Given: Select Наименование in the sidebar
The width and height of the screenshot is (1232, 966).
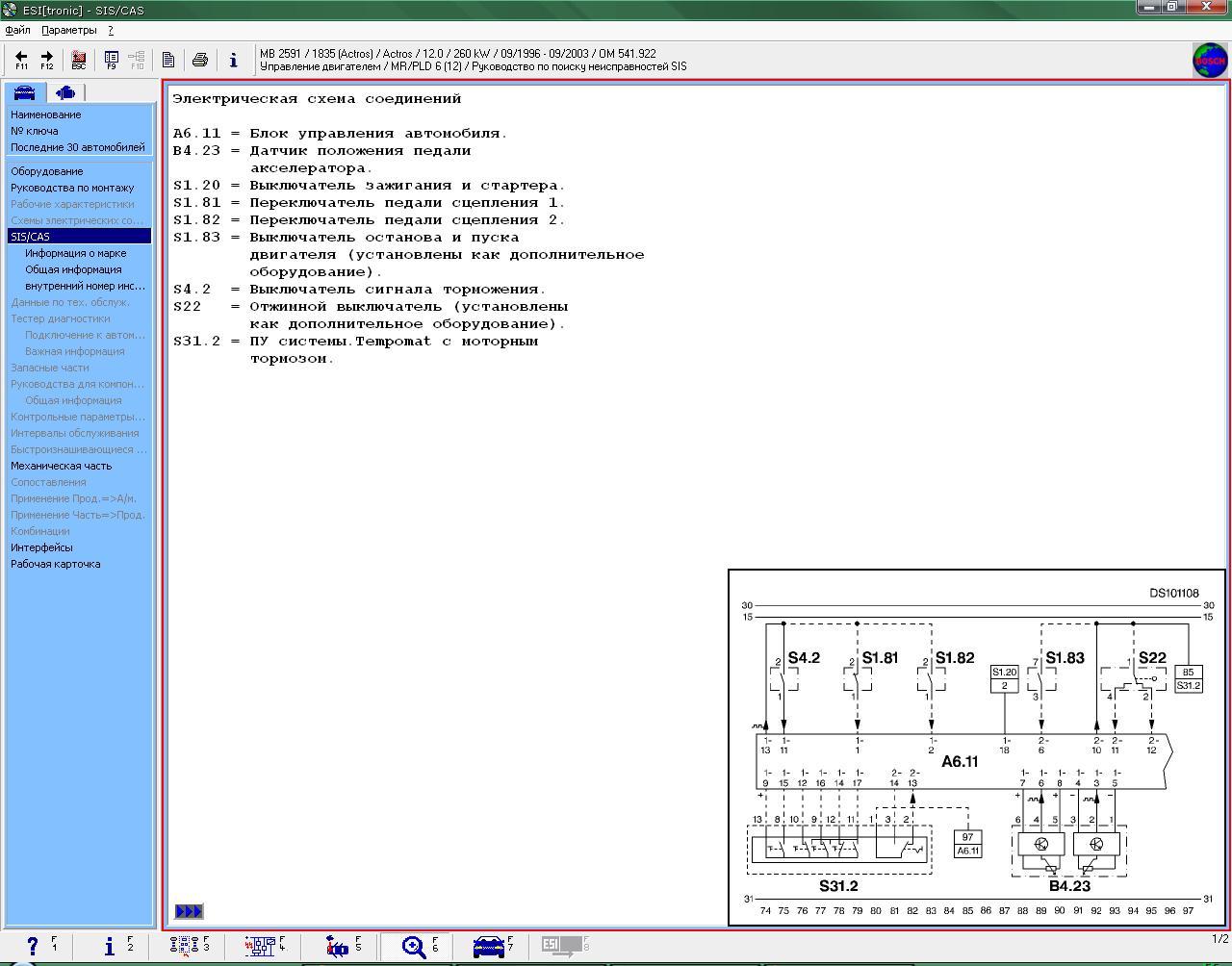Looking at the screenshot, I should (x=46, y=114).
